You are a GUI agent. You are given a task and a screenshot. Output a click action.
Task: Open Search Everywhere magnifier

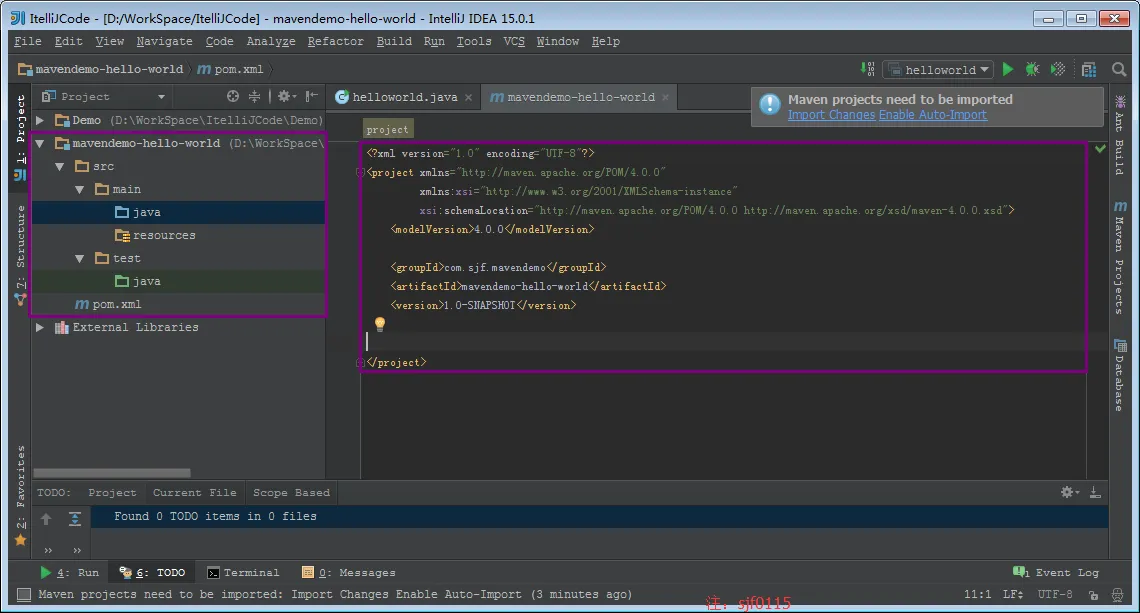click(x=1119, y=69)
